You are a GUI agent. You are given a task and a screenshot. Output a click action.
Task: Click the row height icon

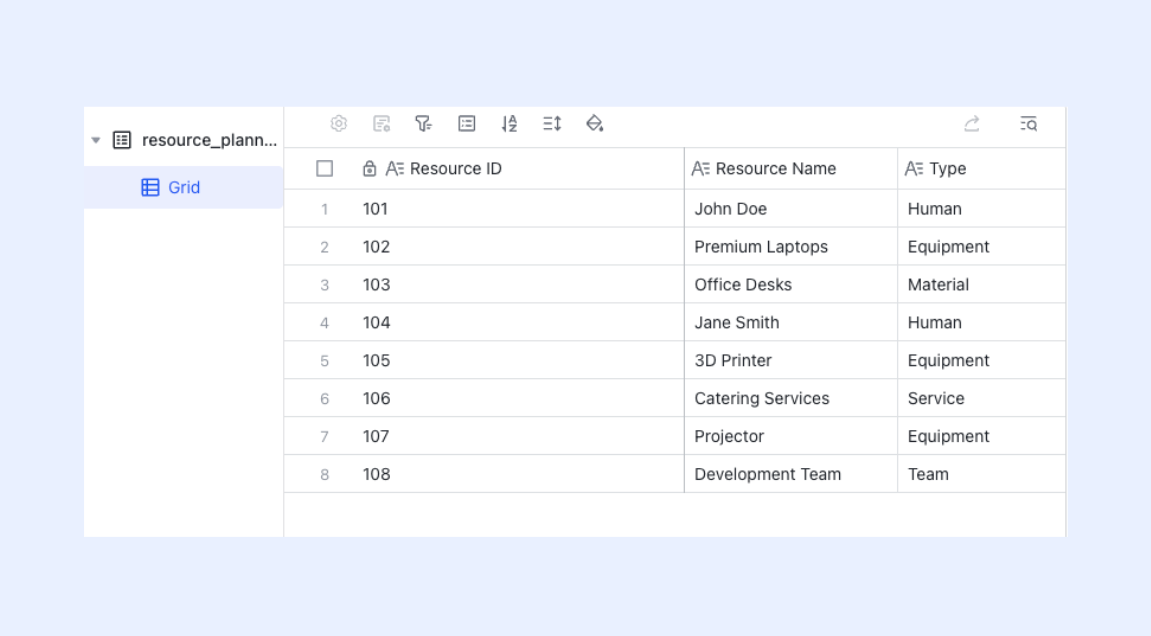point(552,123)
